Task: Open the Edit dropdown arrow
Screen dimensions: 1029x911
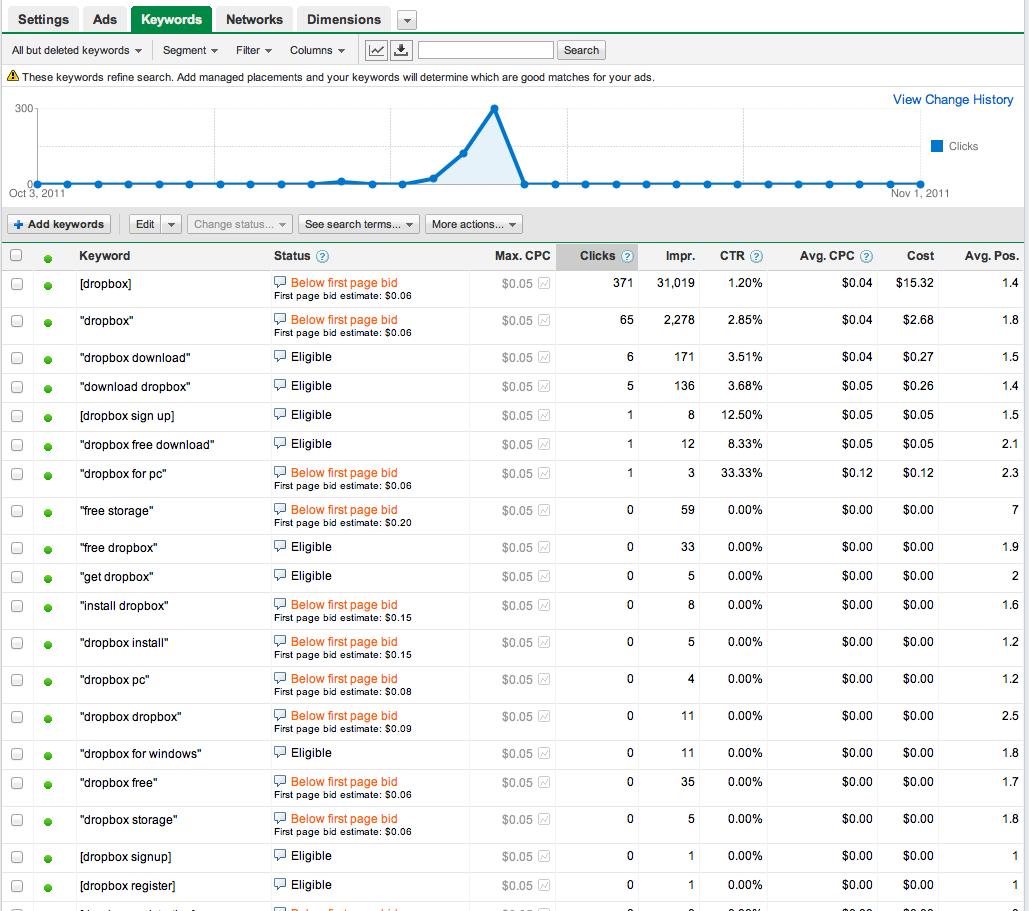Action: pyautogui.click(x=171, y=224)
